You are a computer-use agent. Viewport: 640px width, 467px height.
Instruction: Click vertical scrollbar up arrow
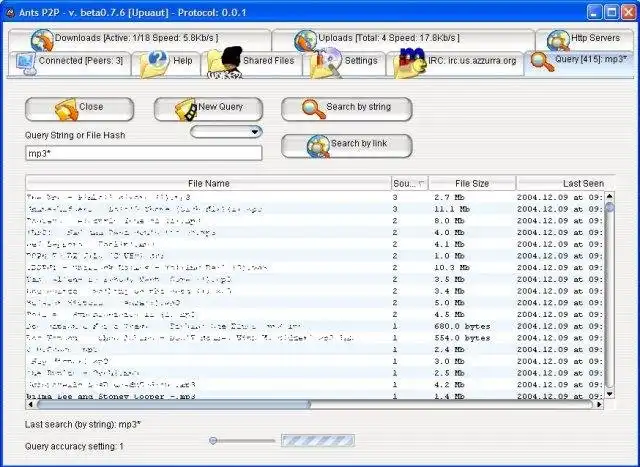[x=609, y=196]
